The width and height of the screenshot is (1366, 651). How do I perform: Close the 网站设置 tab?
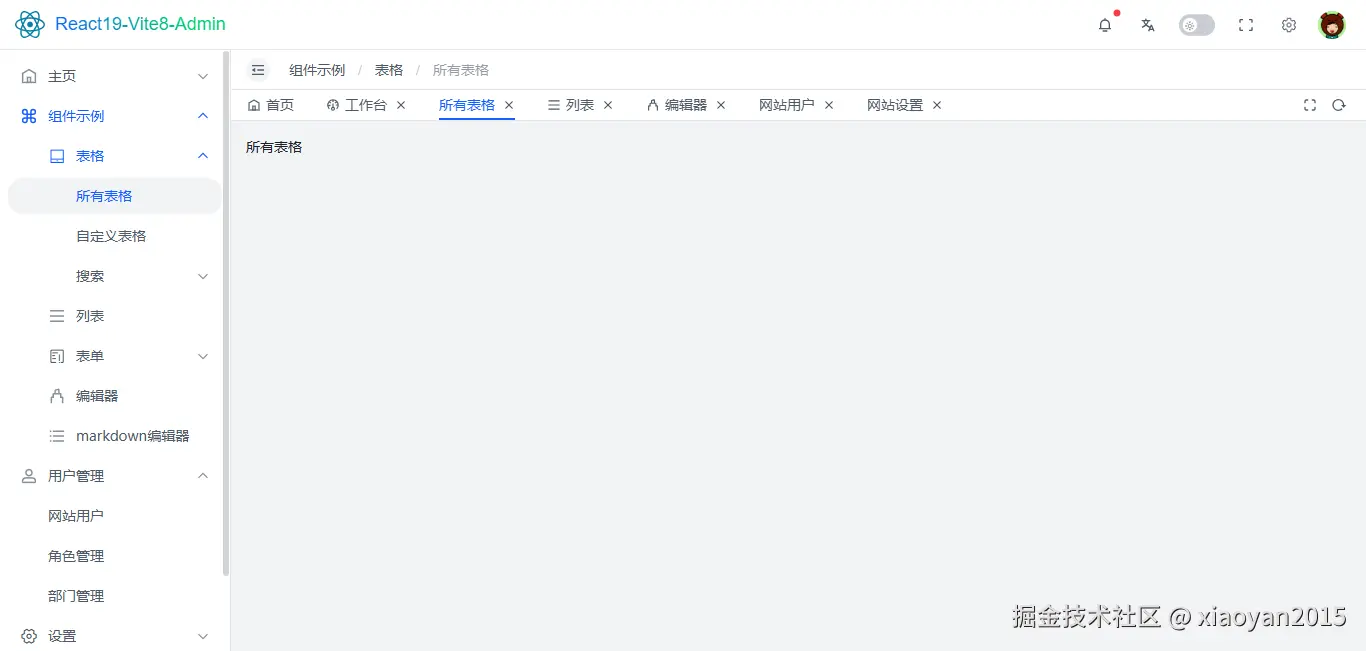pos(937,105)
